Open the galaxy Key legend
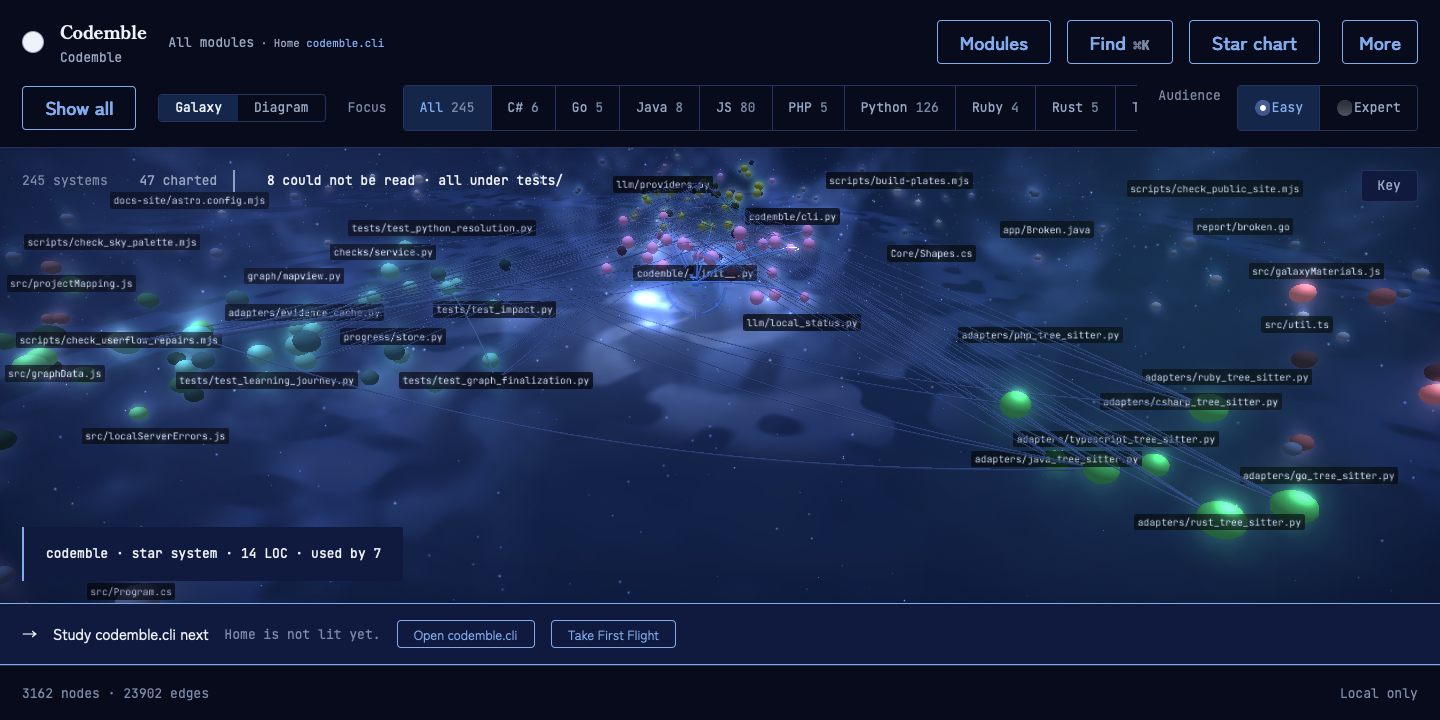Screen dimensions: 1440x720 (1389, 186)
